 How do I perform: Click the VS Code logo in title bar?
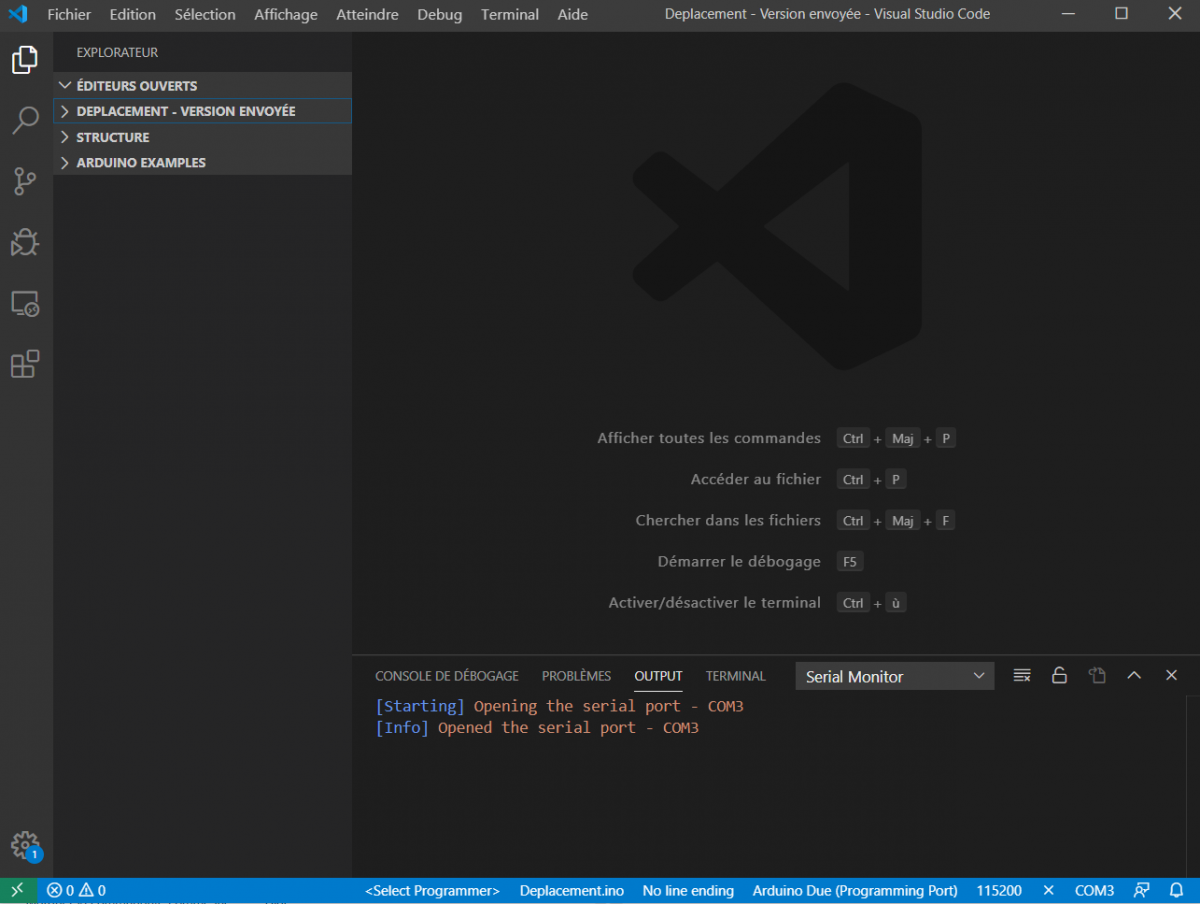[18, 14]
